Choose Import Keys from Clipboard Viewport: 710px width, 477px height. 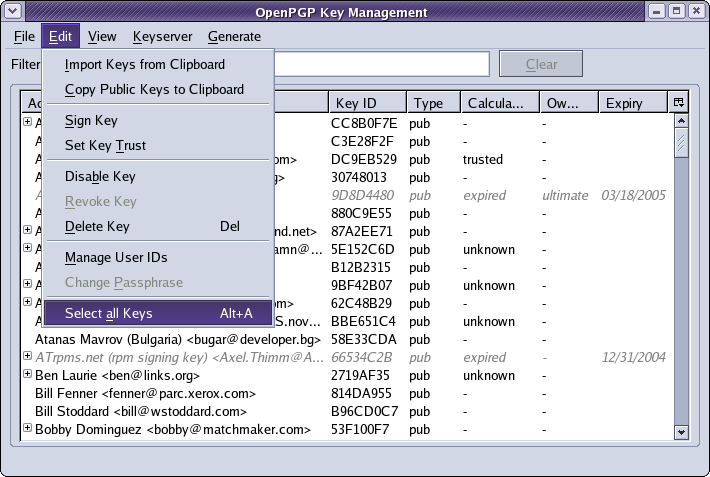[x=158, y=64]
